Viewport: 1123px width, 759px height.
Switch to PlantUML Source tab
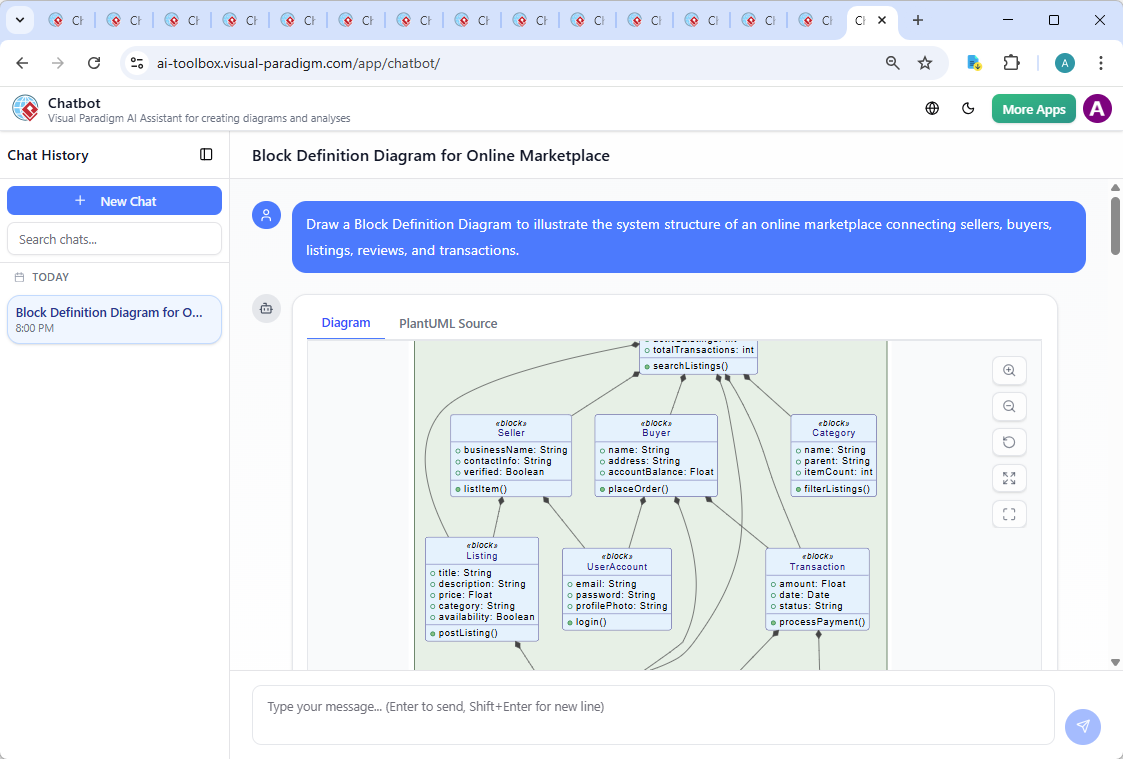[448, 323]
